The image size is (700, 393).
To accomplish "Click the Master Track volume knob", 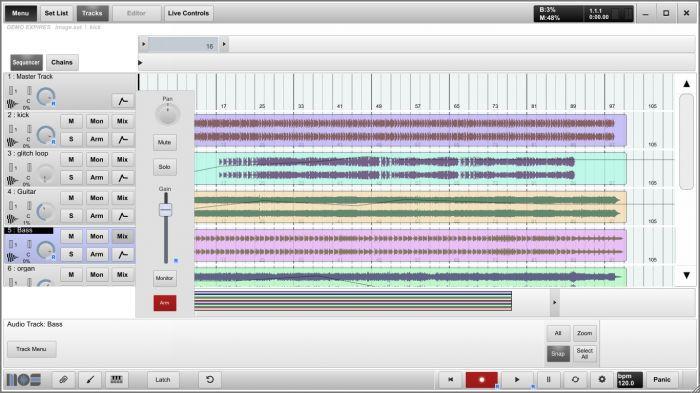I will (45, 96).
